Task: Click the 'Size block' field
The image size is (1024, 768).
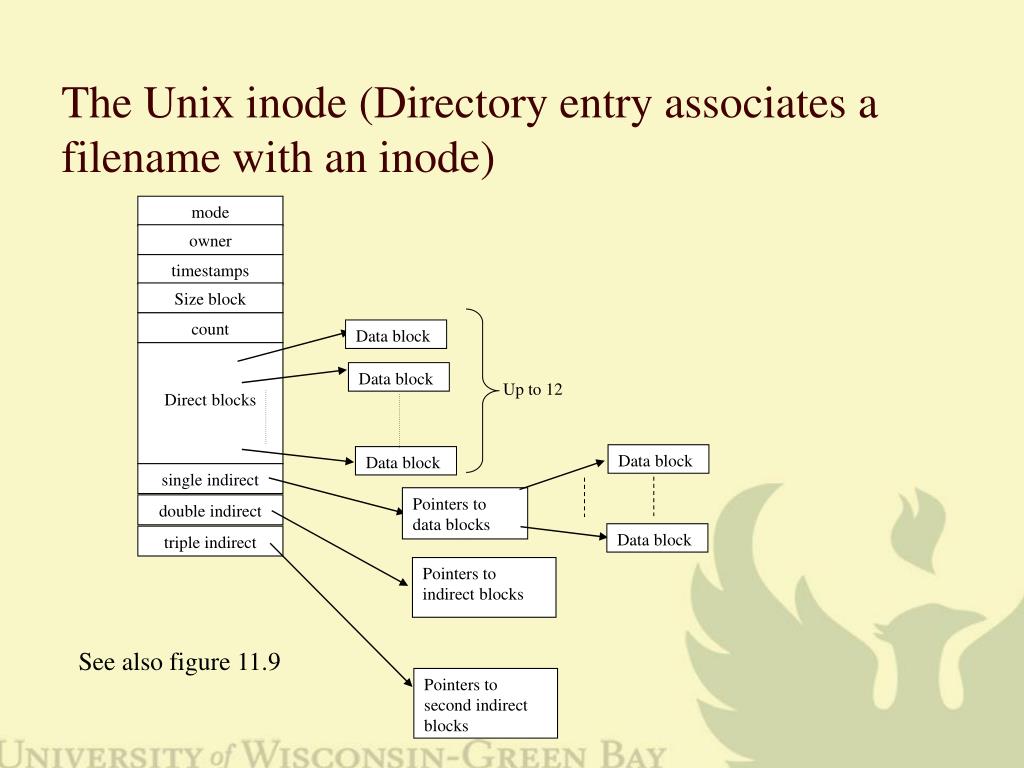Action: 210,298
